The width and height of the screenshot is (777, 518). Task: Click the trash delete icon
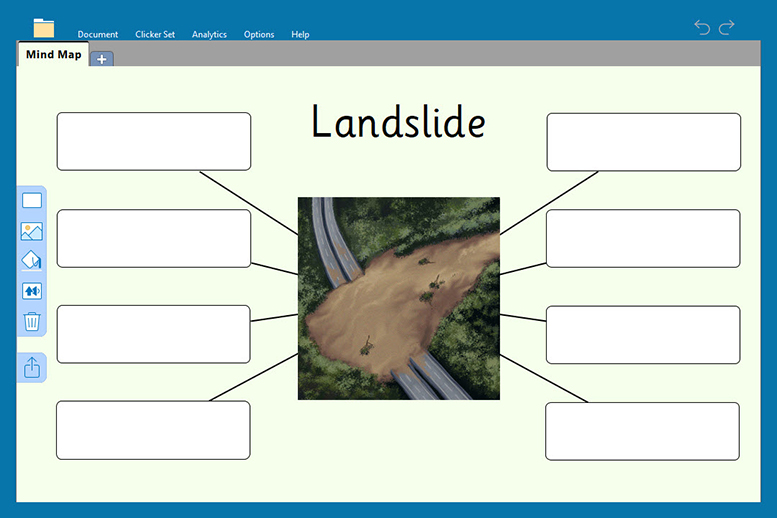click(x=32, y=321)
